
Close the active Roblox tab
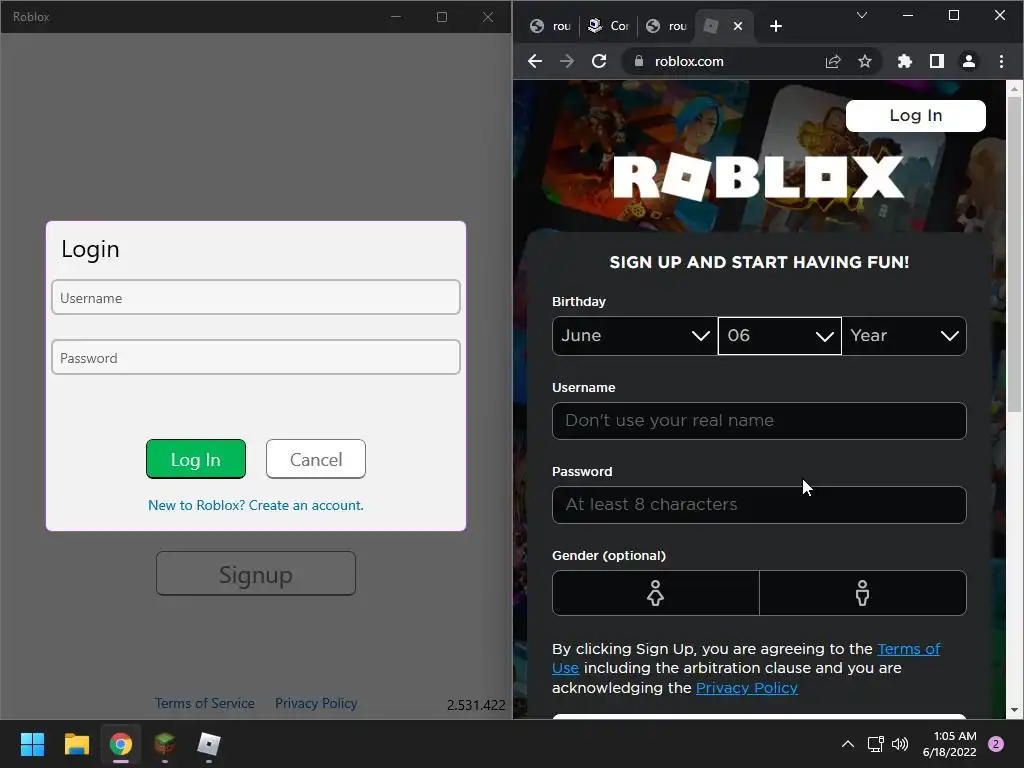pos(738,26)
